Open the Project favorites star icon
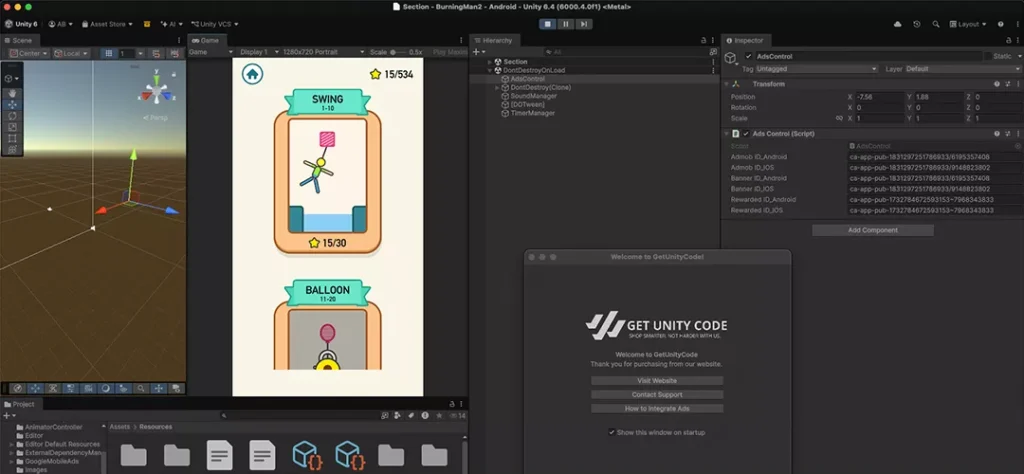 (439, 415)
